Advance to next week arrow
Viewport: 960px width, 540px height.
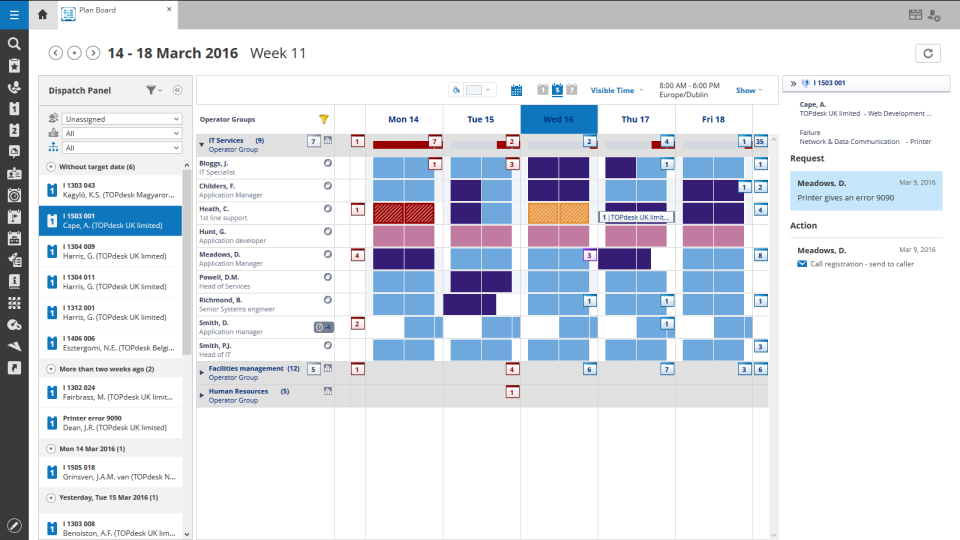pos(92,53)
